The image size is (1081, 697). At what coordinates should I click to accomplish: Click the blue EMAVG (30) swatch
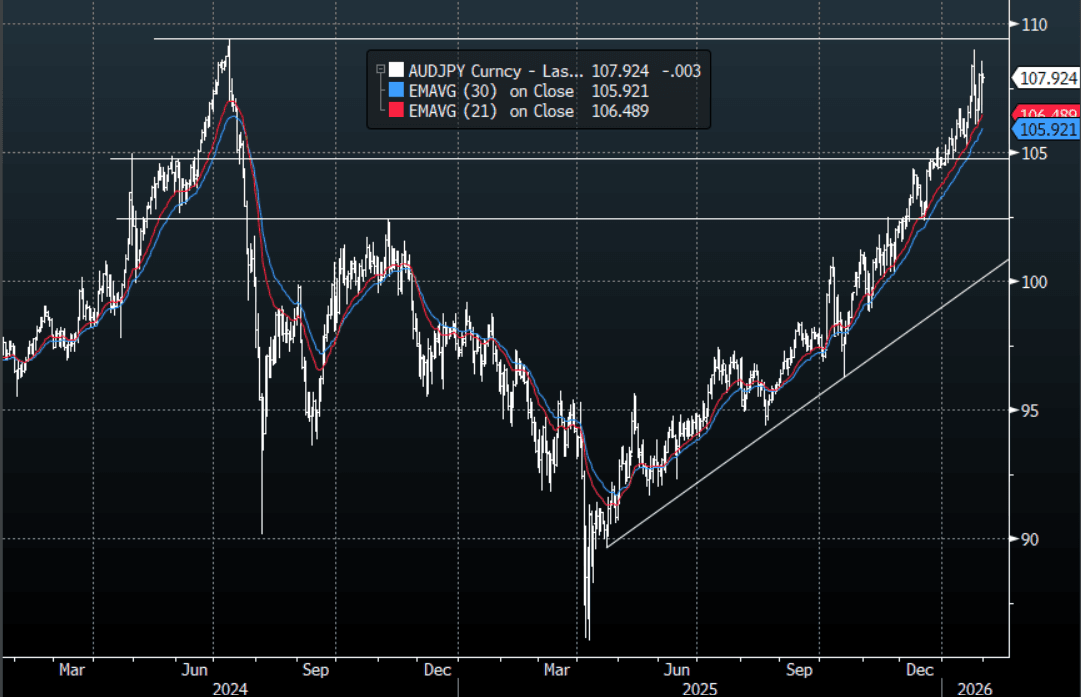397,91
